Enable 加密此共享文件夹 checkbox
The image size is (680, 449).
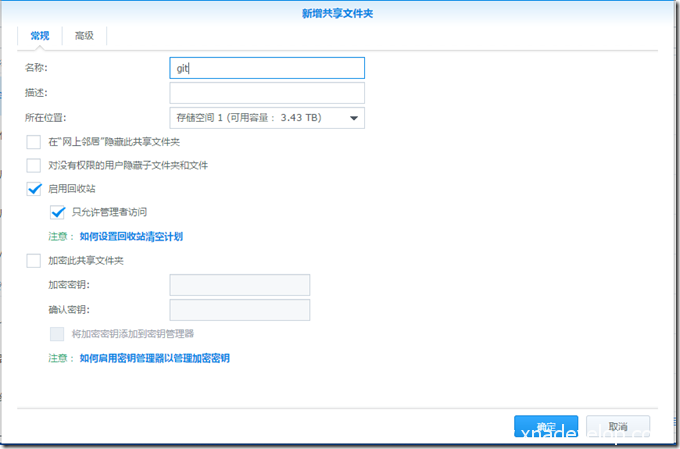(34, 260)
